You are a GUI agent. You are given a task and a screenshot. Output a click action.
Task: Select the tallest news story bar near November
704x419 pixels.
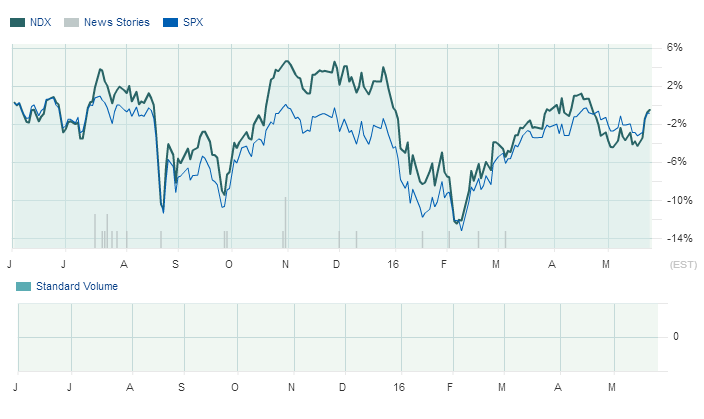(285, 221)
